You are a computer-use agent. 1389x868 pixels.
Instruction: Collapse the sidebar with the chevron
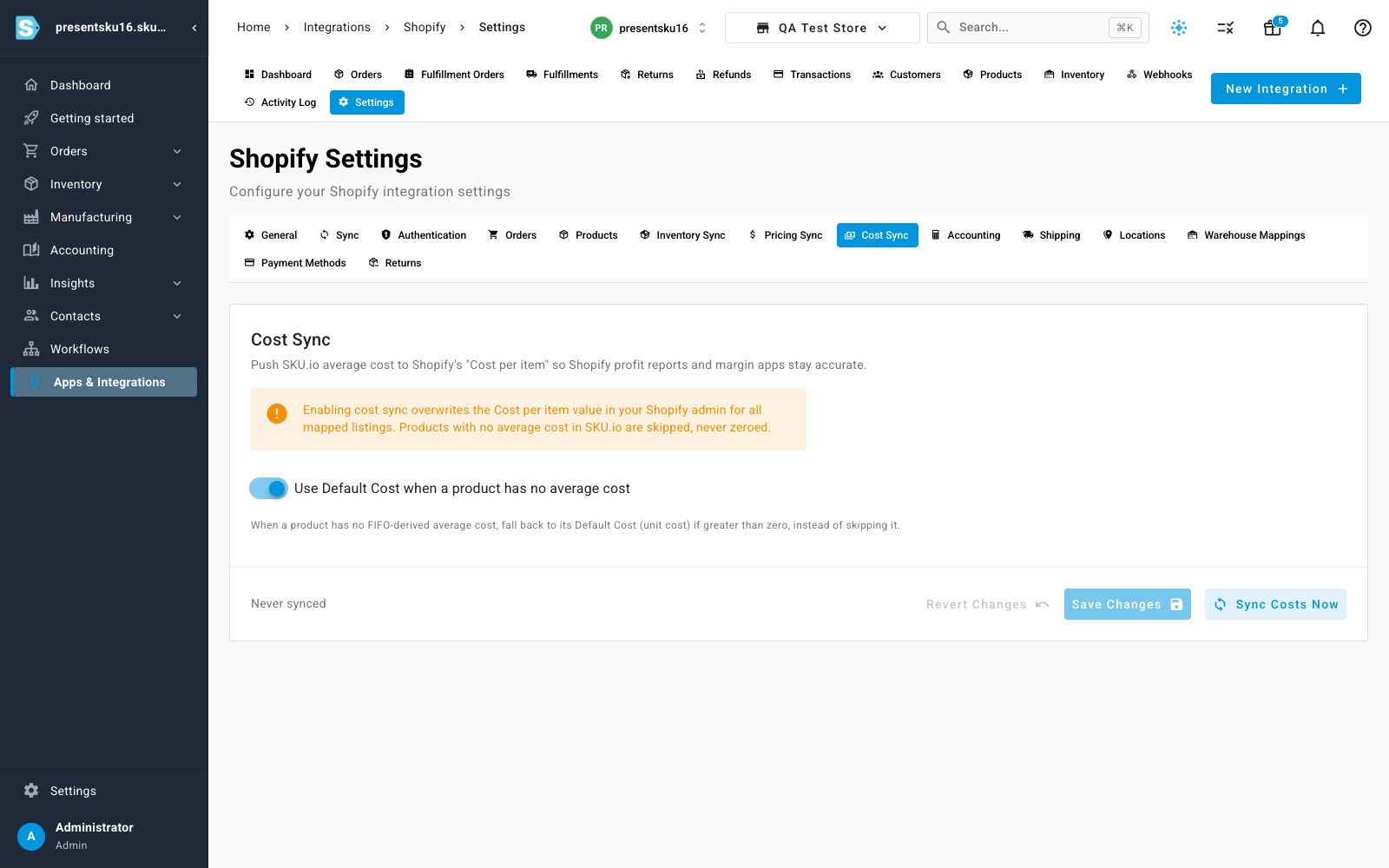(x=194, y=28)
